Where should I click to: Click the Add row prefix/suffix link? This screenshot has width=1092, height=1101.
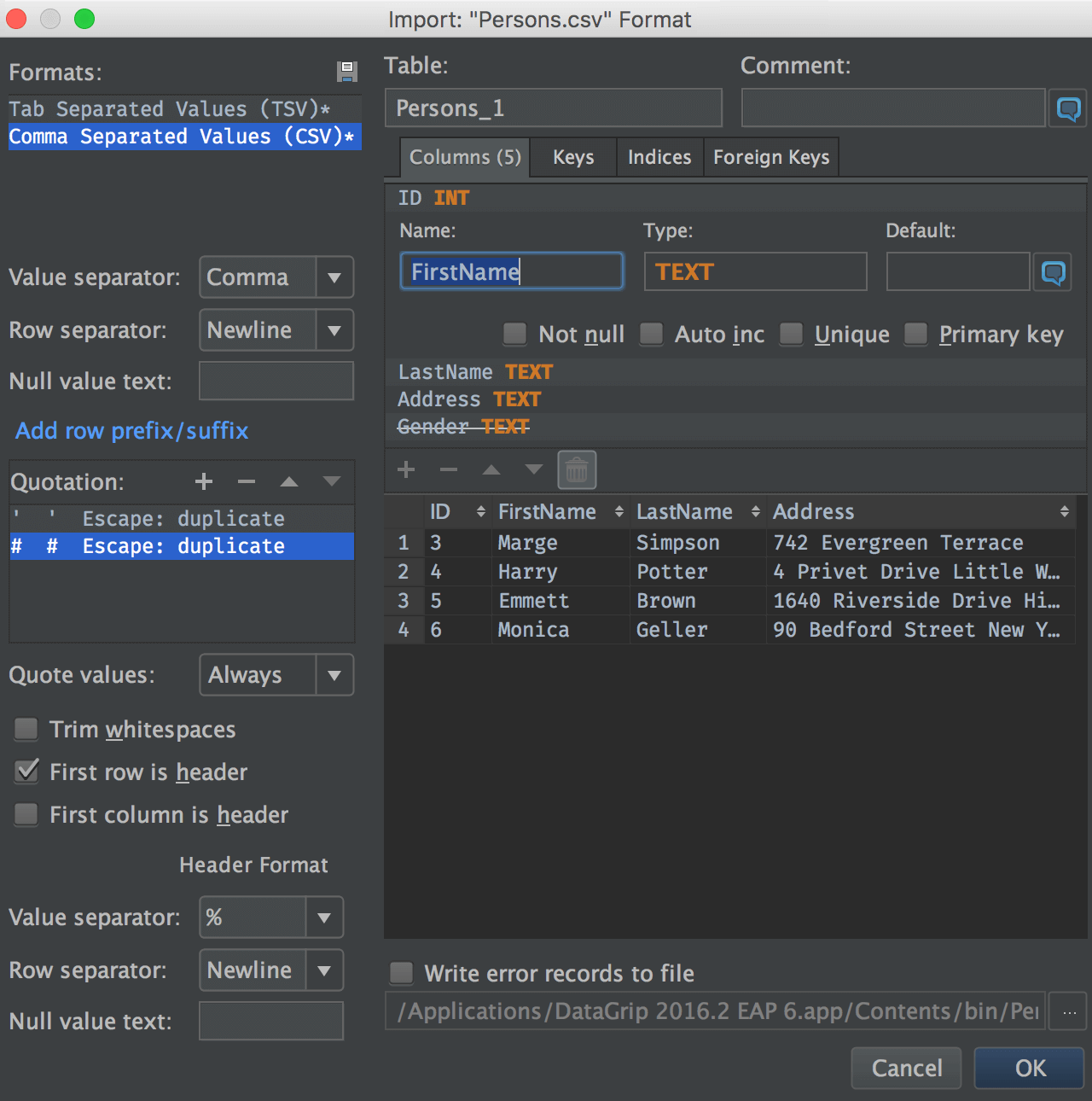132,430
